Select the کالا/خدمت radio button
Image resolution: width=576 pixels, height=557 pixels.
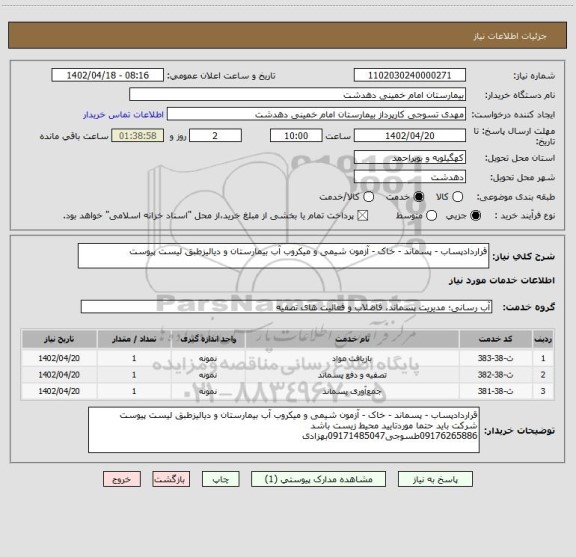point(368,197)
